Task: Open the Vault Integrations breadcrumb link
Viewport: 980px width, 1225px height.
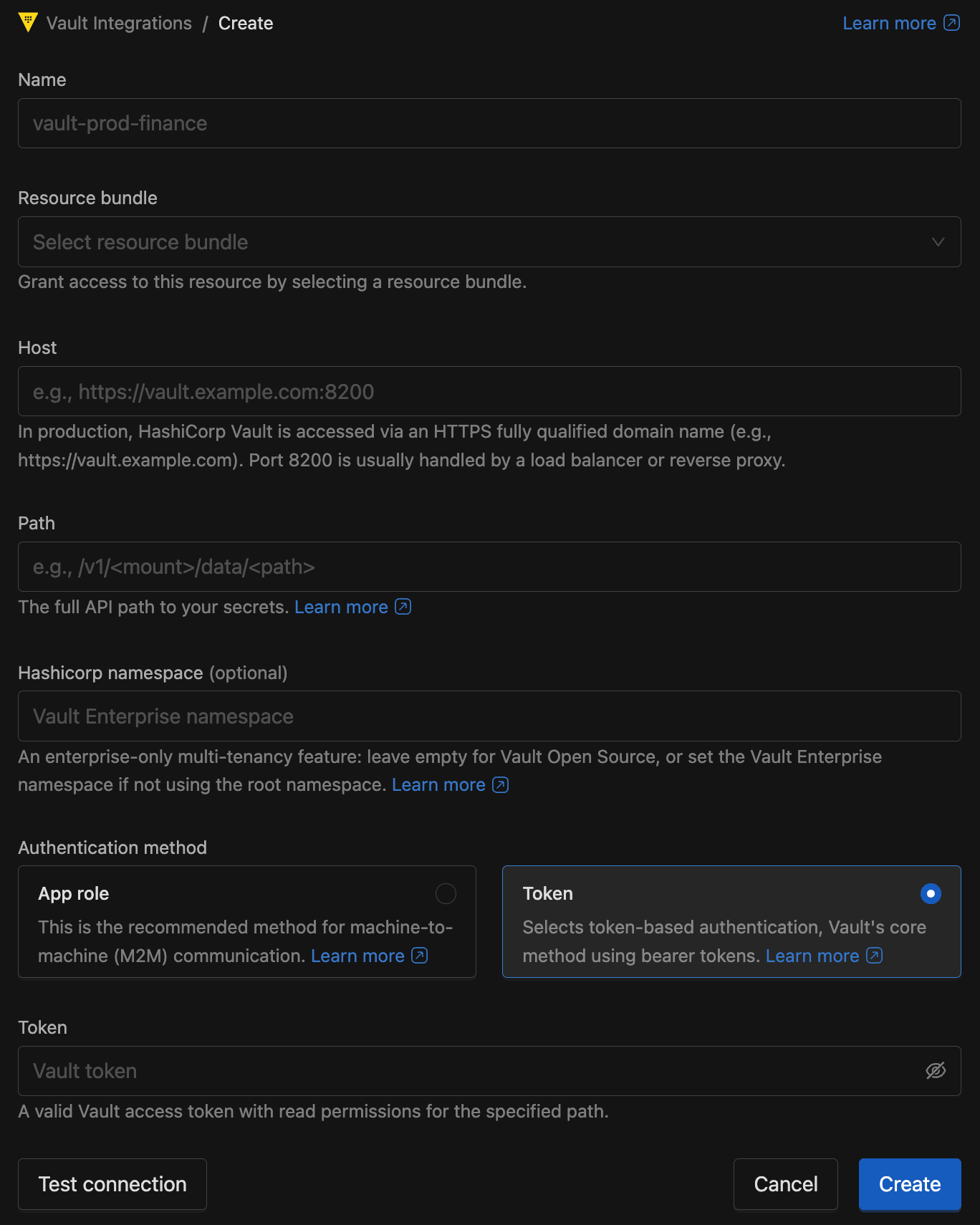Action: coord(119,23)
